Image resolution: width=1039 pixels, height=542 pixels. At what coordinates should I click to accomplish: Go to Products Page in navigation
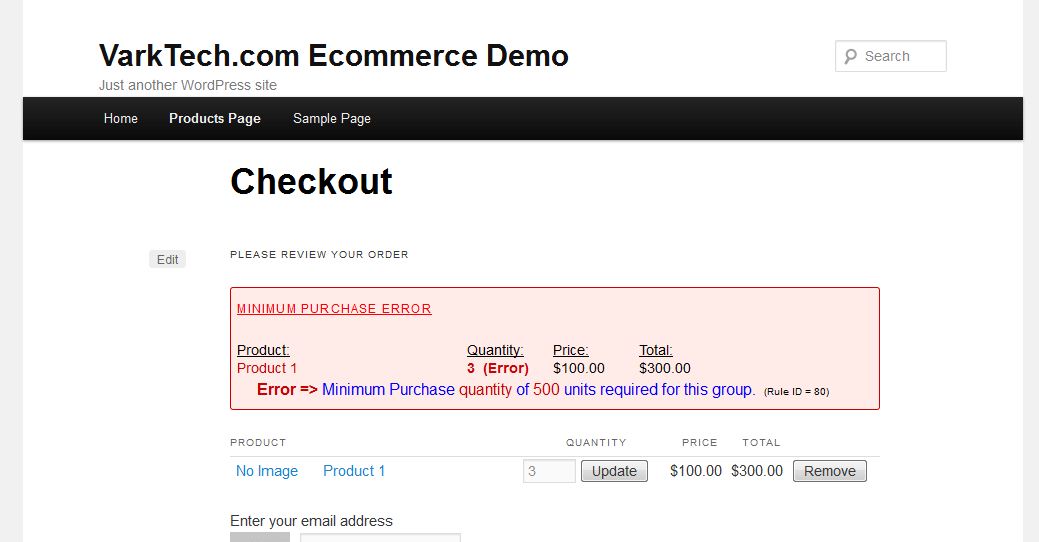pyautogui.click(x=215, y=119)
